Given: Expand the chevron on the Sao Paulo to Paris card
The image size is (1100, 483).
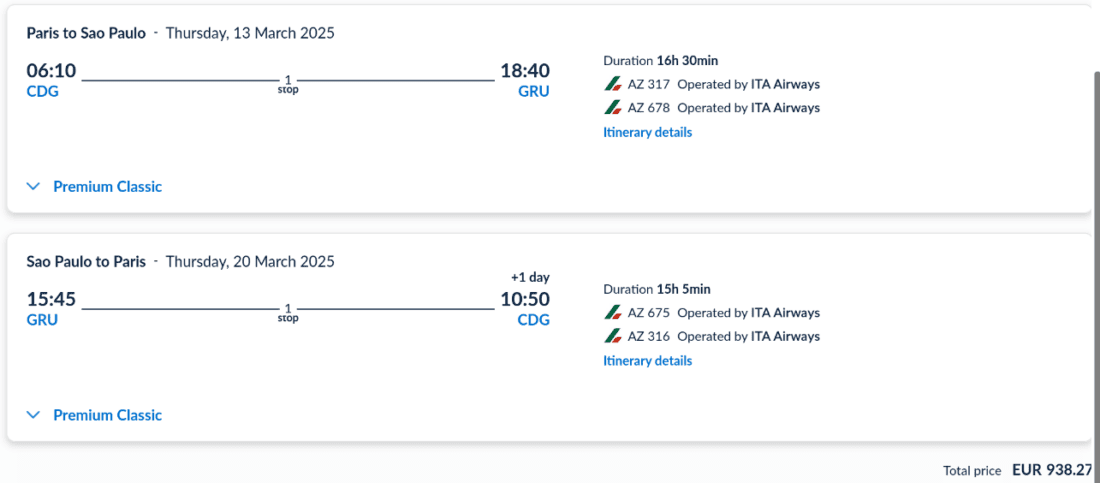Looking at the screenshot, I should tap(33, 415).
